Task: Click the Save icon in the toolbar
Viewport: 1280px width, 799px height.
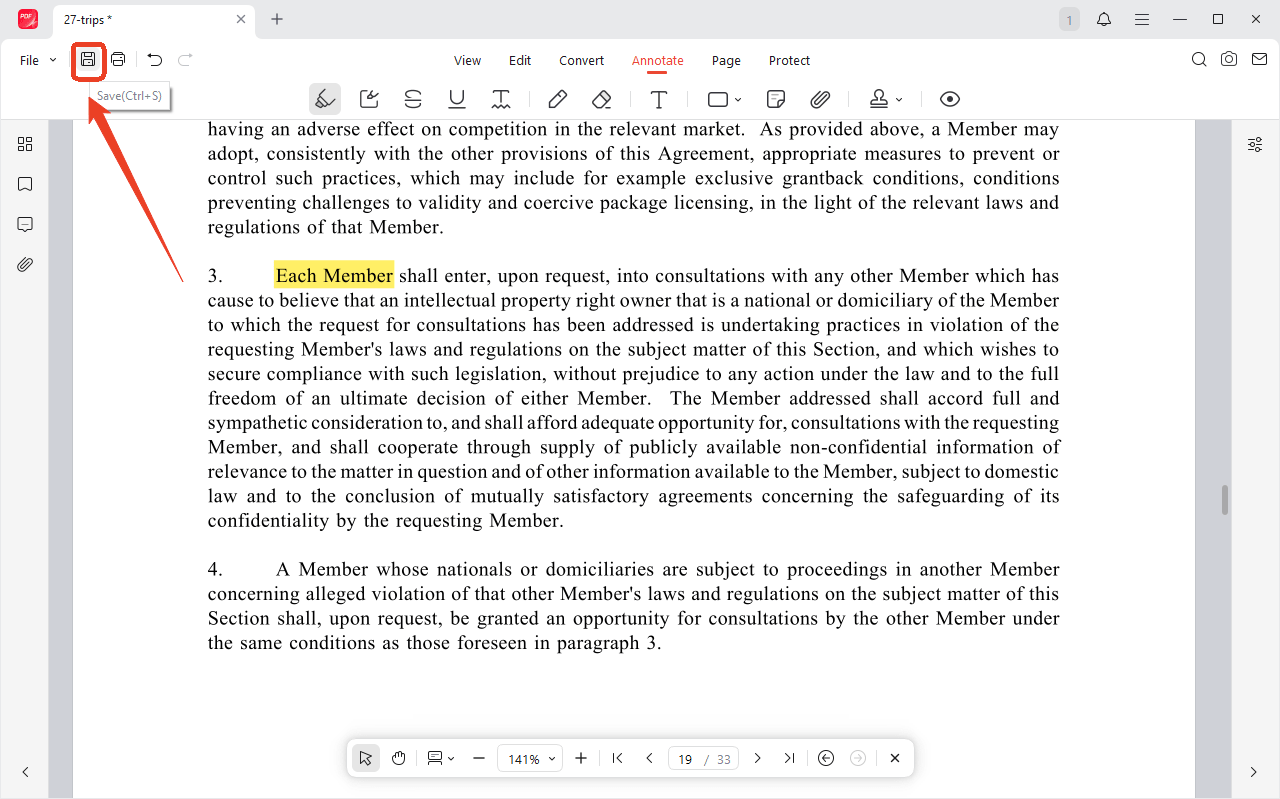Action: click(x=88, y=60)
